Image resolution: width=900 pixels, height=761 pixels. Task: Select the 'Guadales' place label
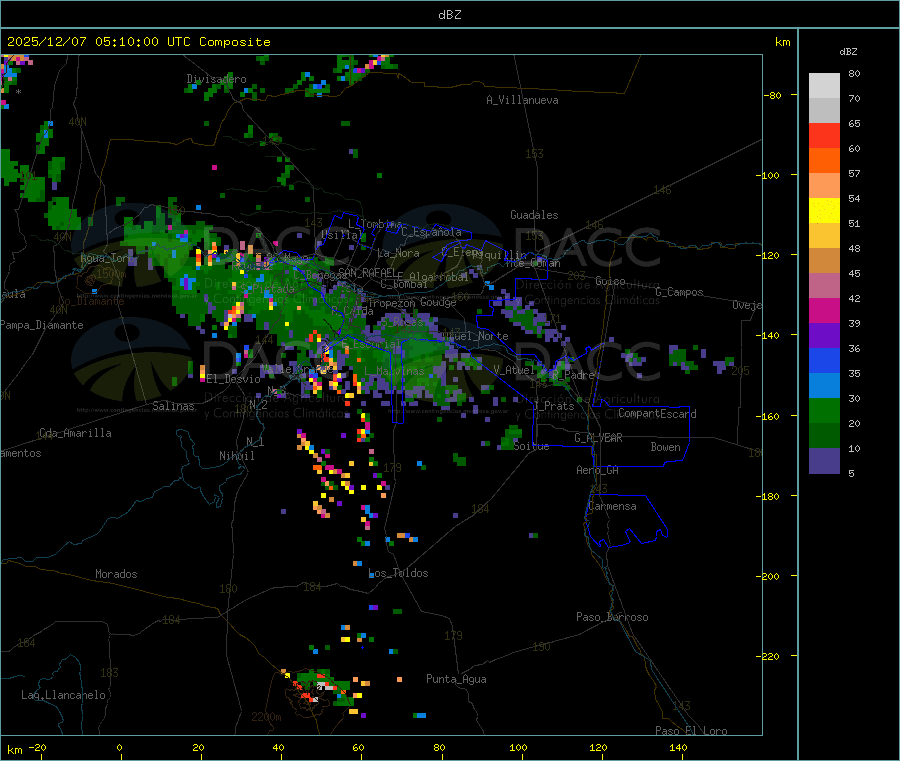(534, 215)
